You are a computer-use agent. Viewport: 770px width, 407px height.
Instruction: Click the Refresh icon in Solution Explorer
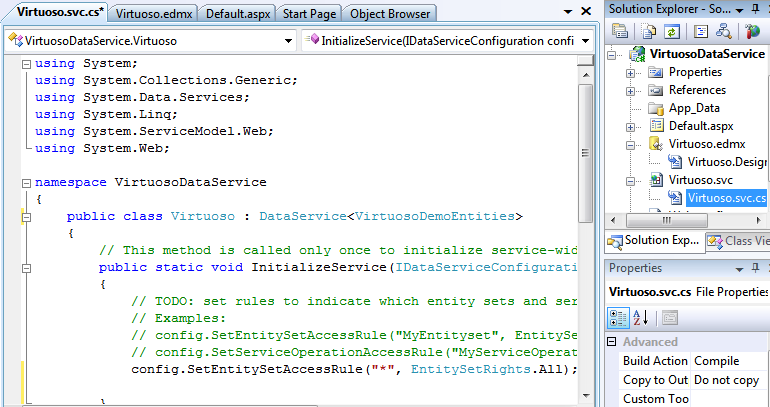(x=673, y=31)
